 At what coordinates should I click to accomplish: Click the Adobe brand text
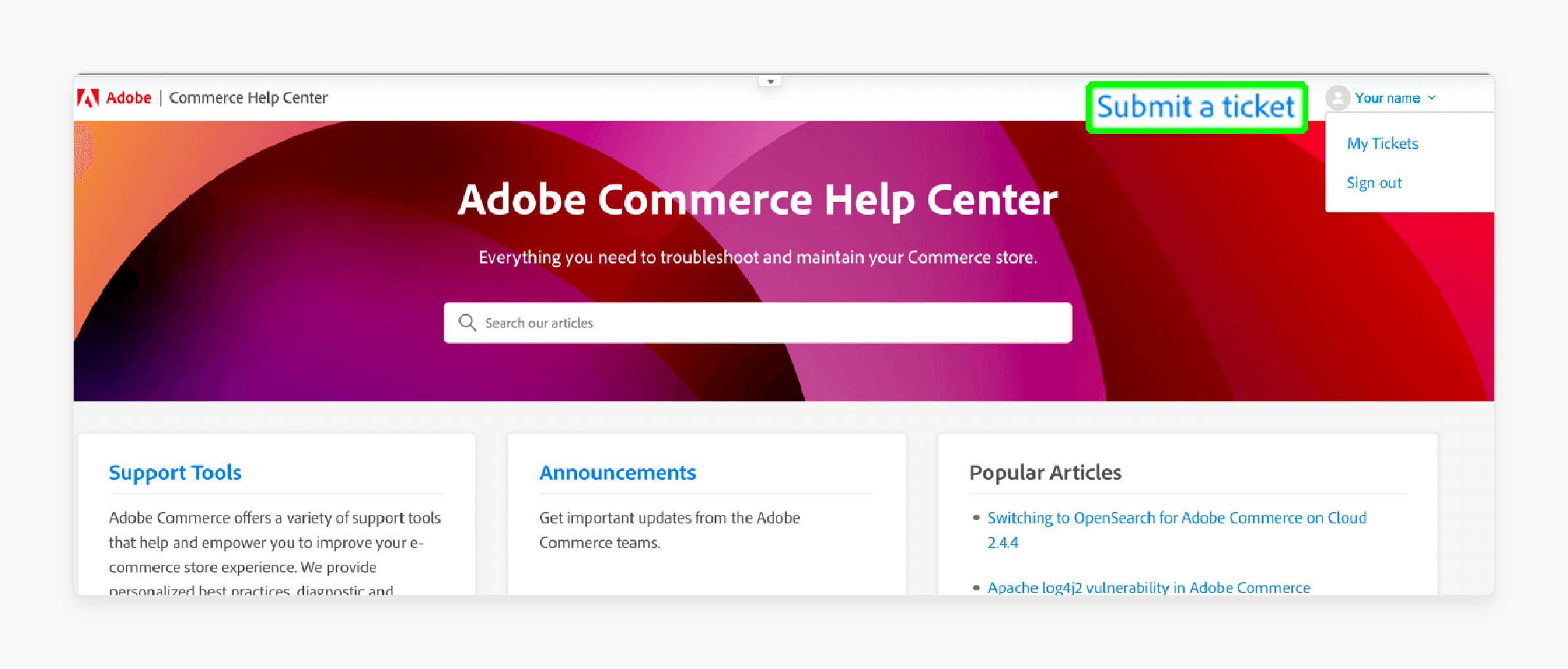129,98
